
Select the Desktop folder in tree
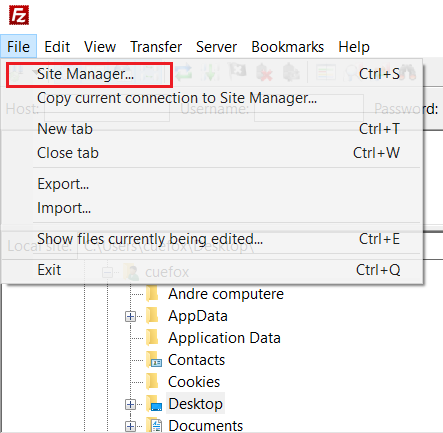click(x=195, y=404)
